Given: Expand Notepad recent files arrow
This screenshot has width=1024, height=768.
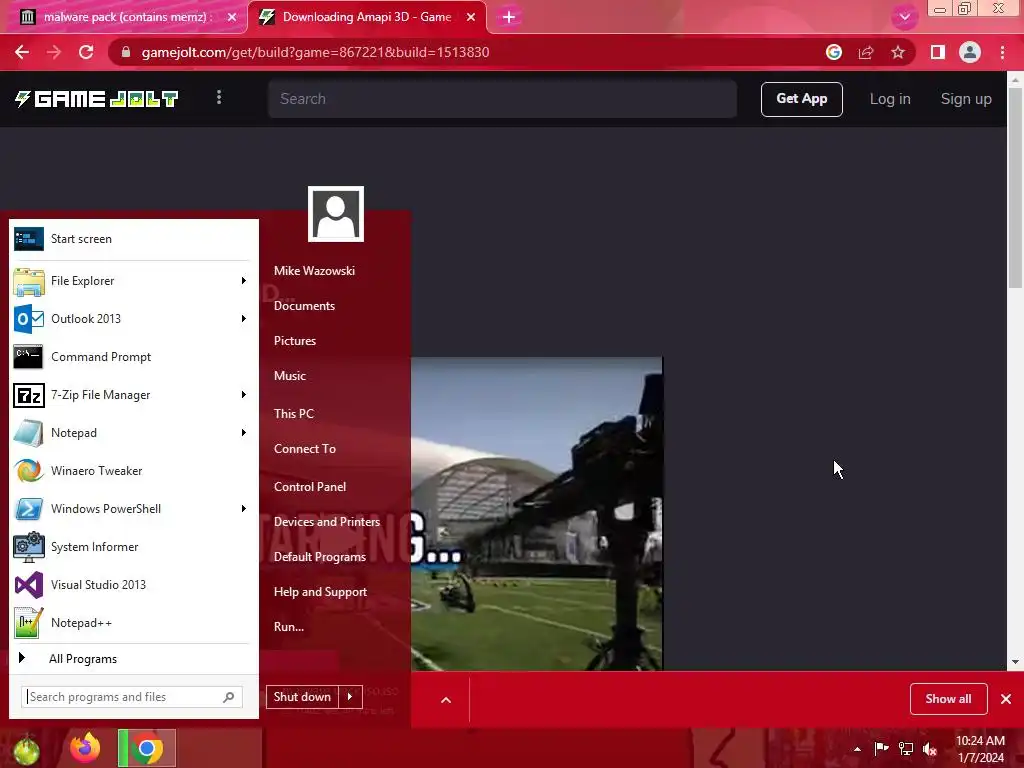Looking at the screenshot, I should pyautogui.click(x=244, y=433).
